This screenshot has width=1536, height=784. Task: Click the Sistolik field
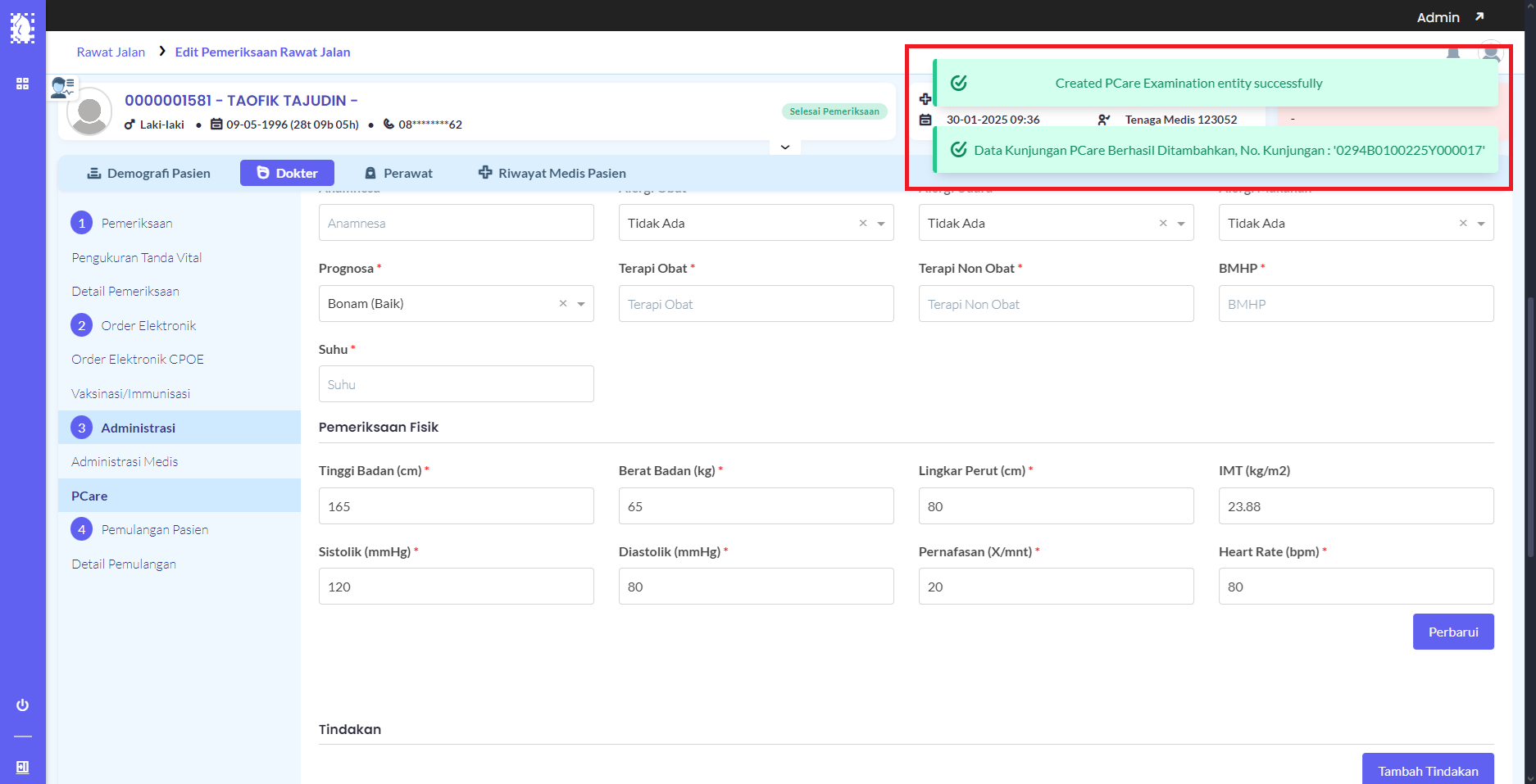pos(456,587)
